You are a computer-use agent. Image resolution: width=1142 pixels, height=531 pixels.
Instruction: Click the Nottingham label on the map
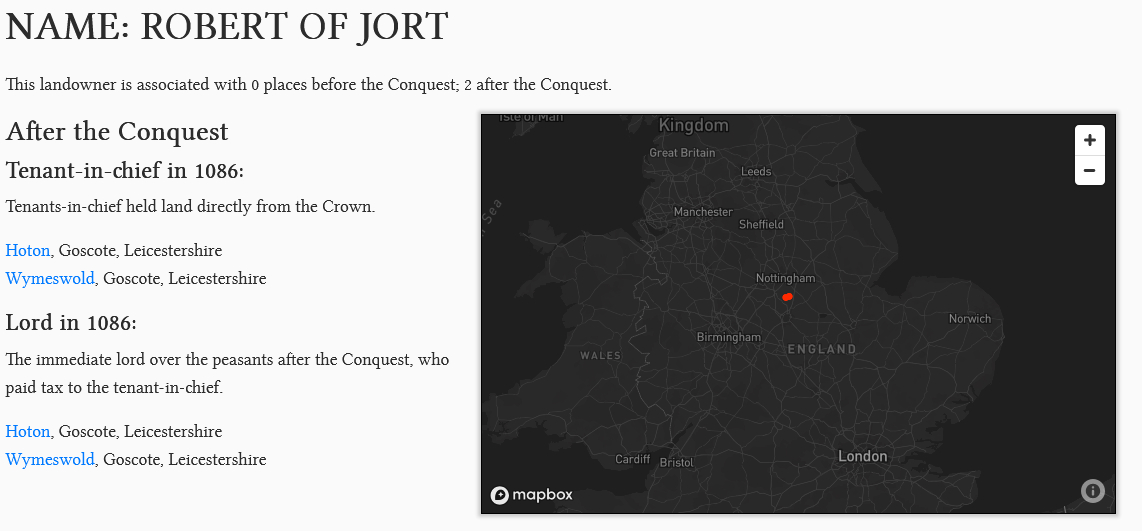[x=785, y=278]
